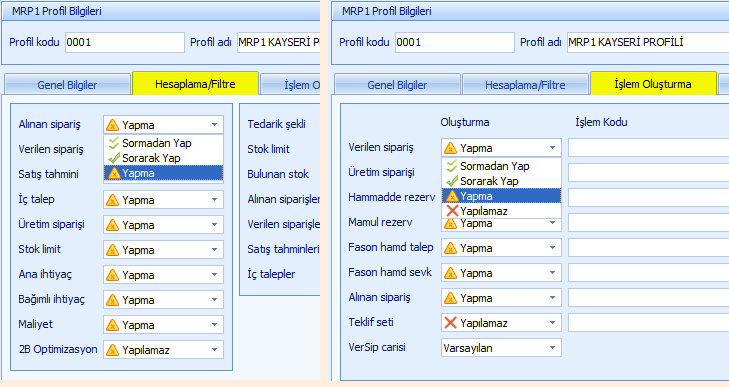Switch to left Genel Bilgiler tab
Image resolution: width=729 pixels, height=387 pixels.
(67, 85)
